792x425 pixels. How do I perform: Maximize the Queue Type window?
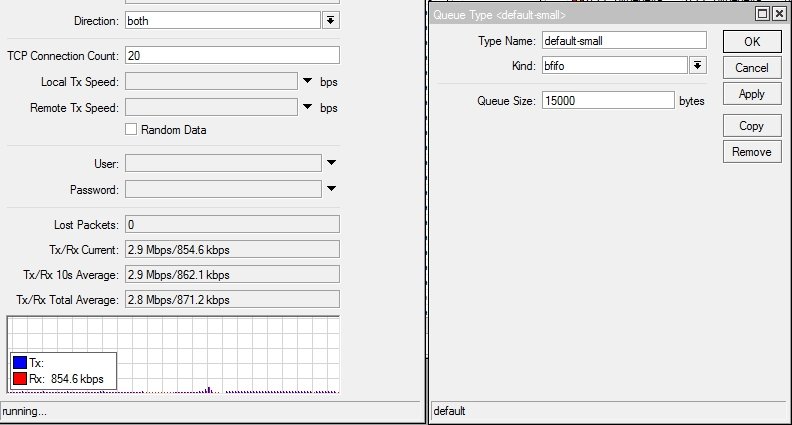[x=763, y=14]
